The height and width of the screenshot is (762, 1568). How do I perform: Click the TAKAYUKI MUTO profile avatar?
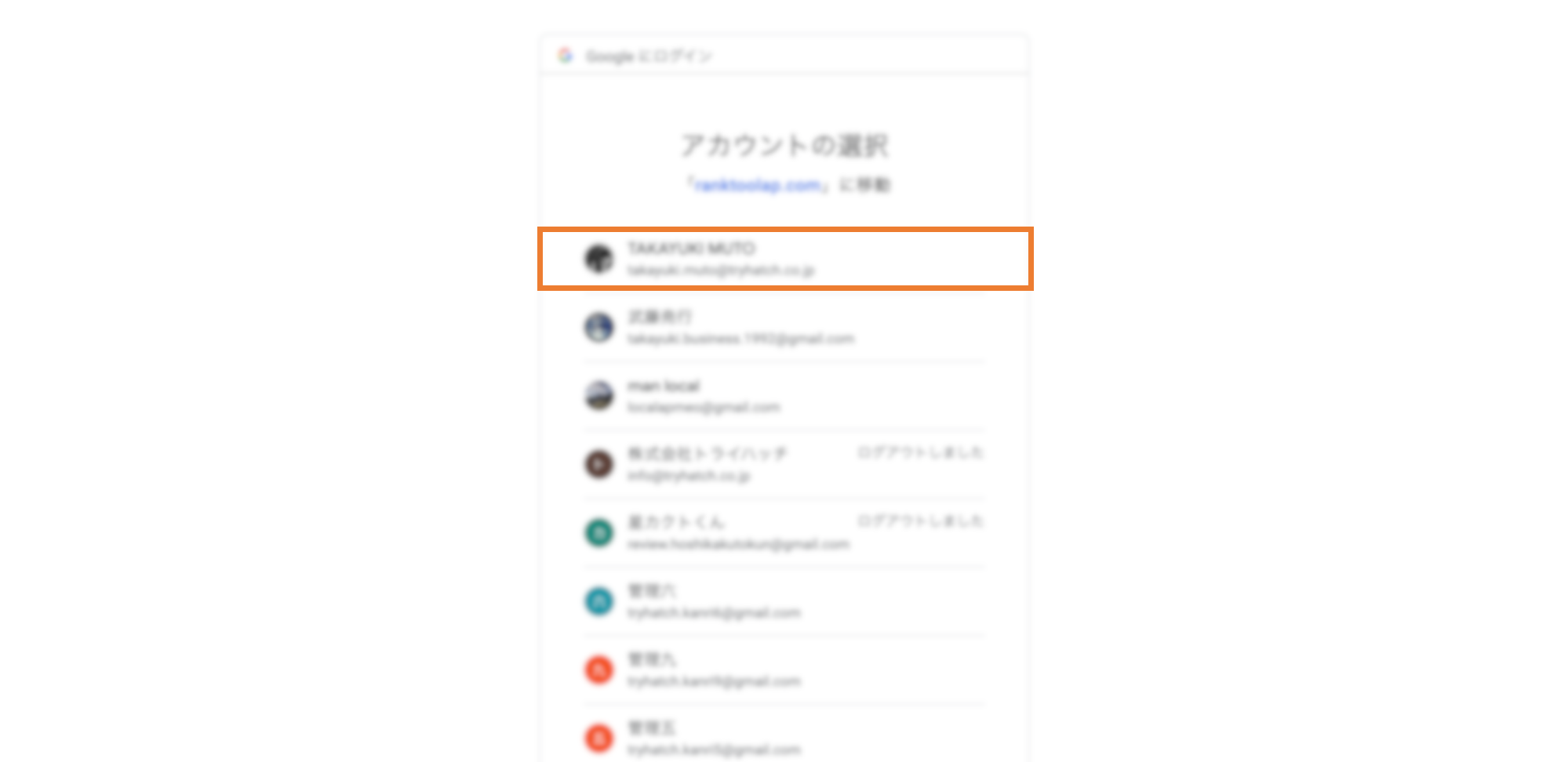pyautogui.click(x=599, y=259)
